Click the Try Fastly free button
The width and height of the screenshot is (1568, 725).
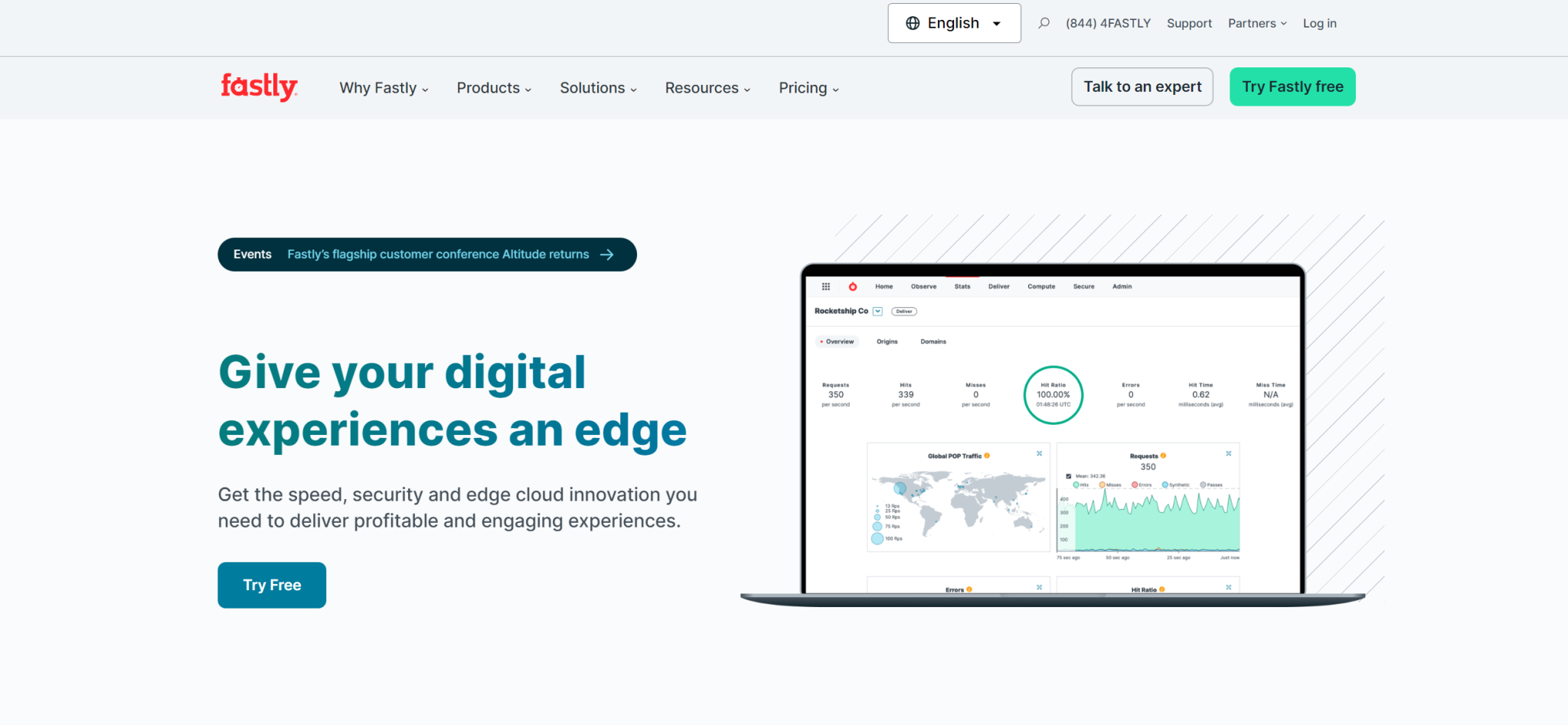point(1292,87)
